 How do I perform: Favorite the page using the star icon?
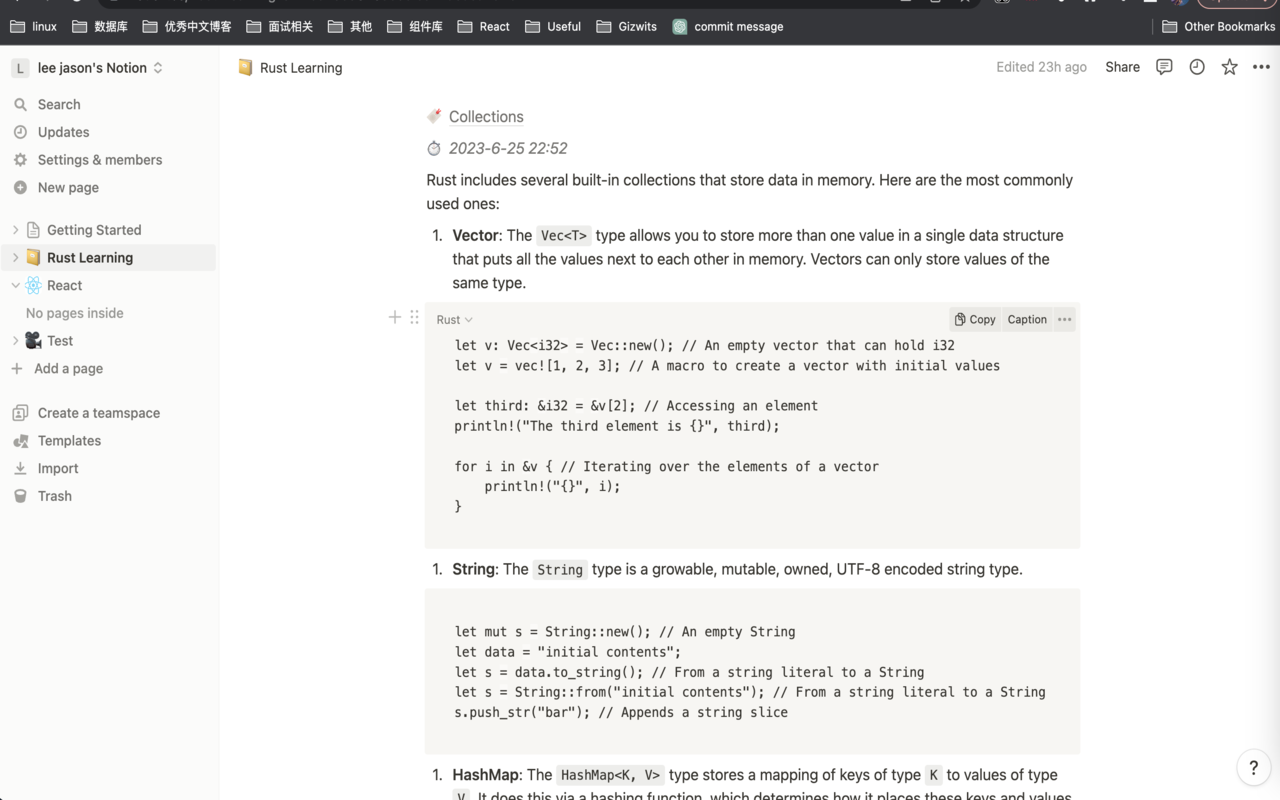tap(1228, 66)
